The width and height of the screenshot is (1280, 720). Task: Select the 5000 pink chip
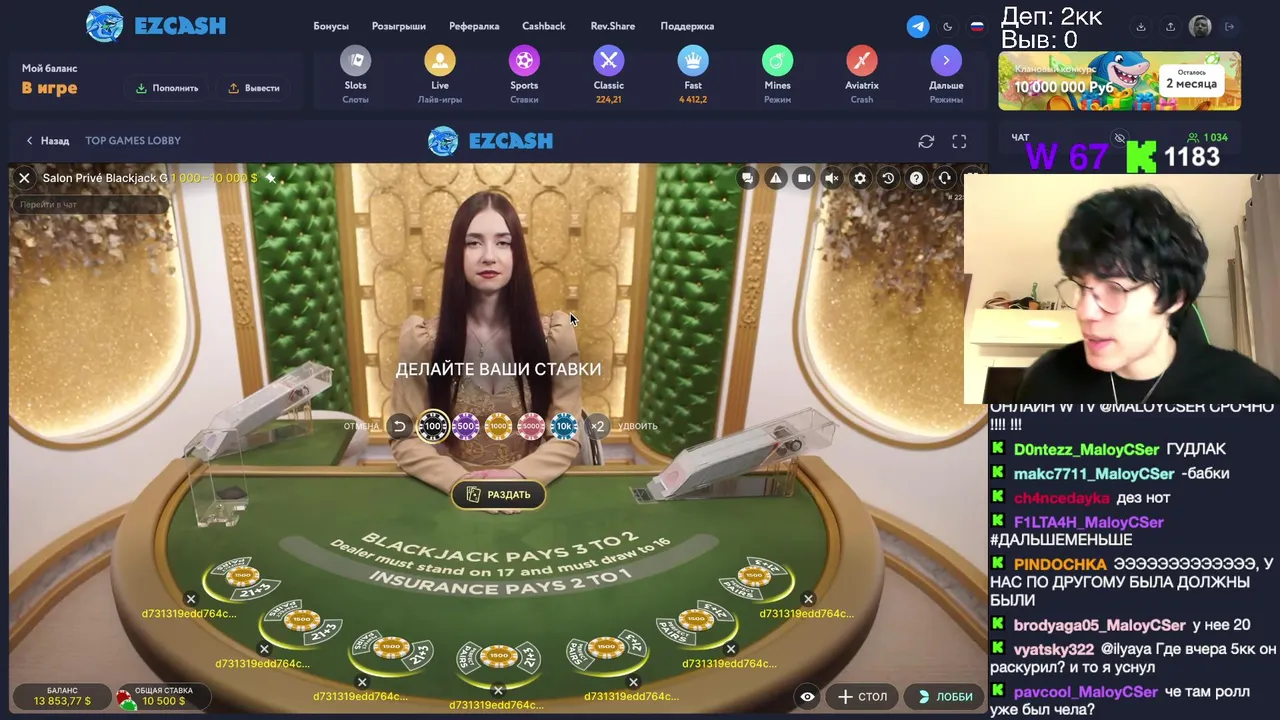(531, 426)
